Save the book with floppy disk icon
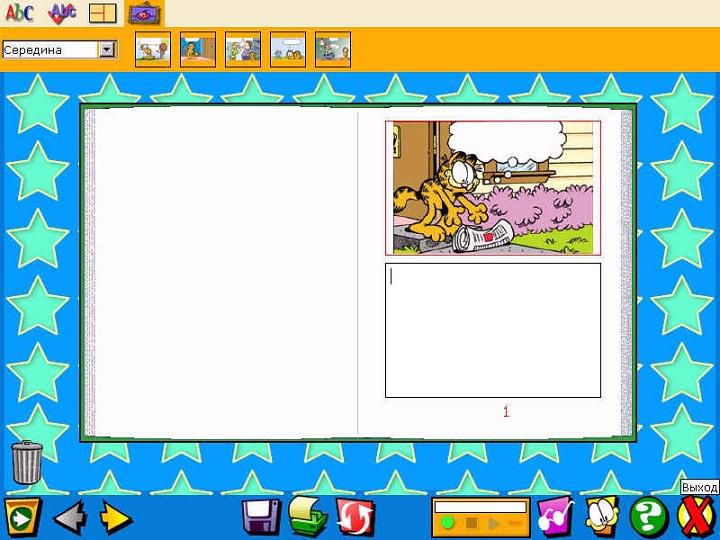720x540 pixels. click(262, 517)
